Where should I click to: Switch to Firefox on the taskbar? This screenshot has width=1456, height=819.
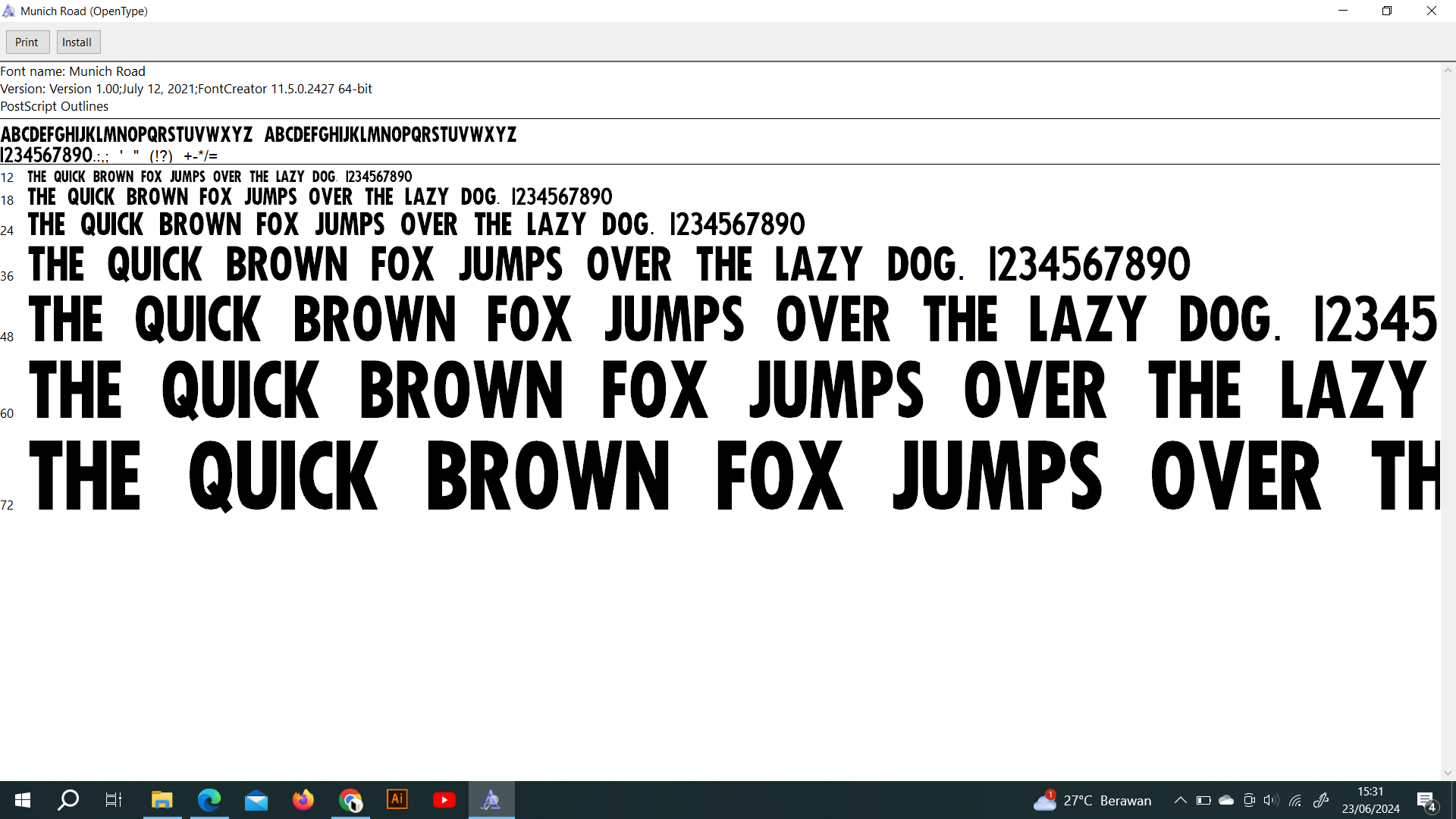tap(303, 800)
